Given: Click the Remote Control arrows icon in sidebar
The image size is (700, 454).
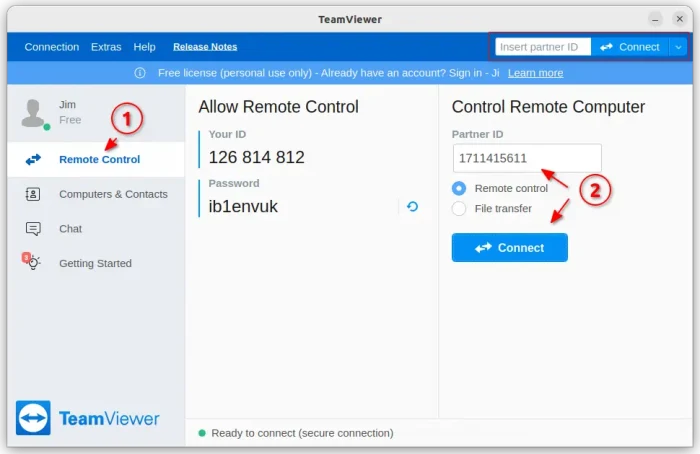Looking at the screenshot, I should (33, 159).
